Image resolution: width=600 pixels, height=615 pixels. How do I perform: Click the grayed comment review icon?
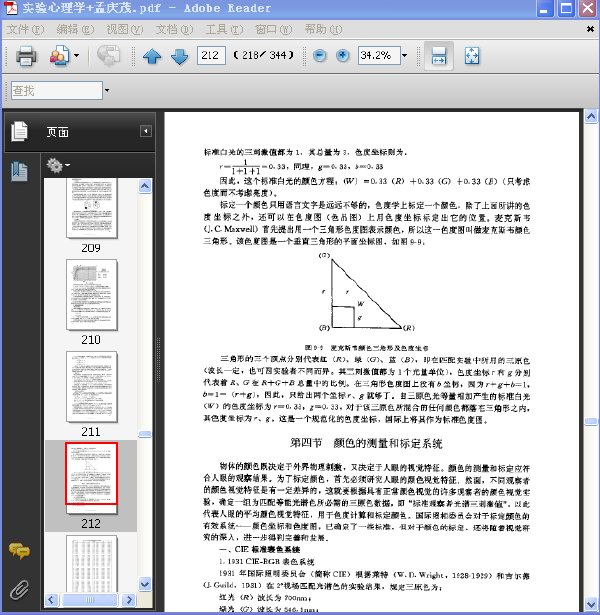coord(109,56)
